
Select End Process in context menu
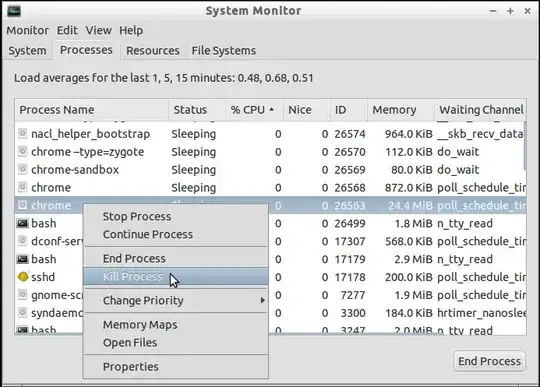tap(176, 259)
